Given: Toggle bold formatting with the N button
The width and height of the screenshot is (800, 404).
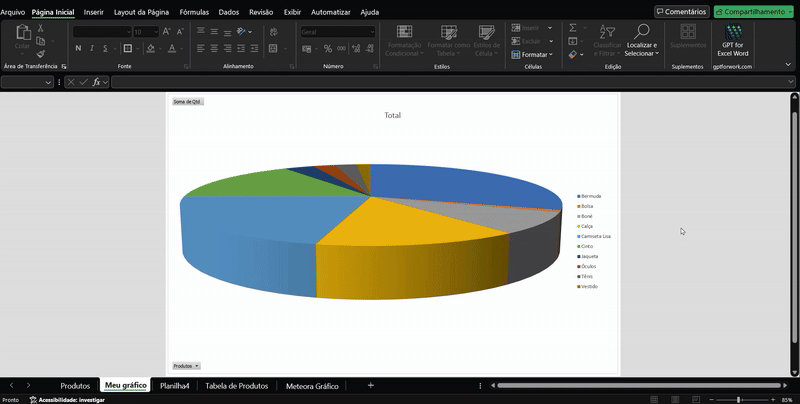Looking at the screenshot, I should [78, 48].
